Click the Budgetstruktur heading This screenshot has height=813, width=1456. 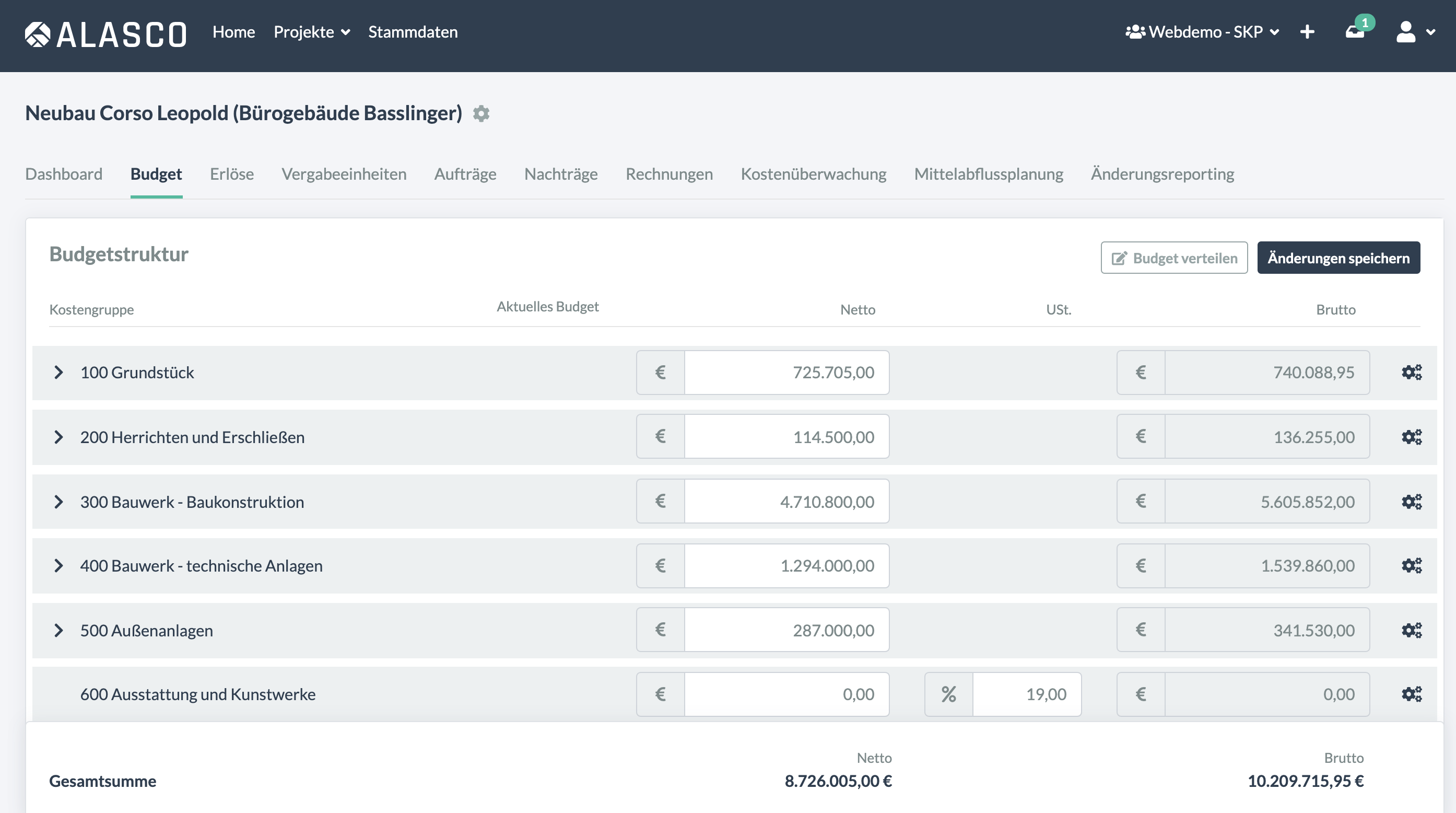pos(119,254)
